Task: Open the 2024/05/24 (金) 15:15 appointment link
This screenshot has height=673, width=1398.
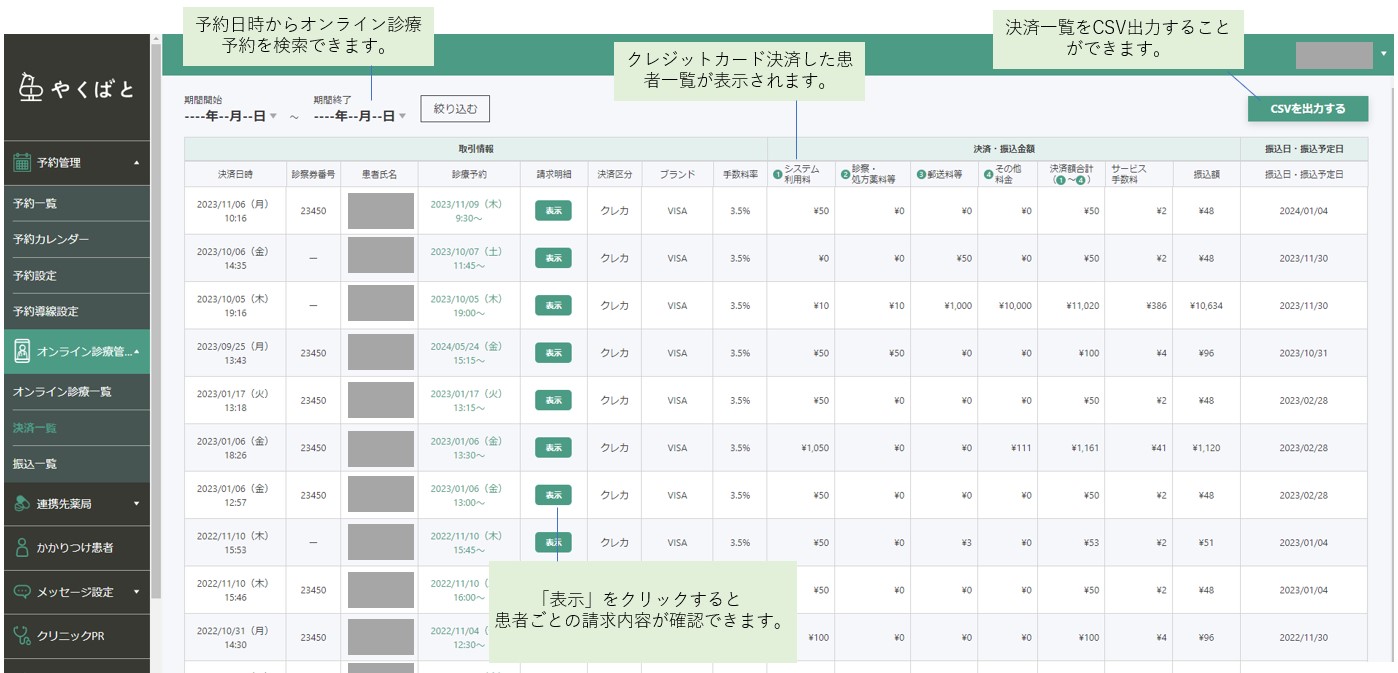Action: [x=468, y=353]
